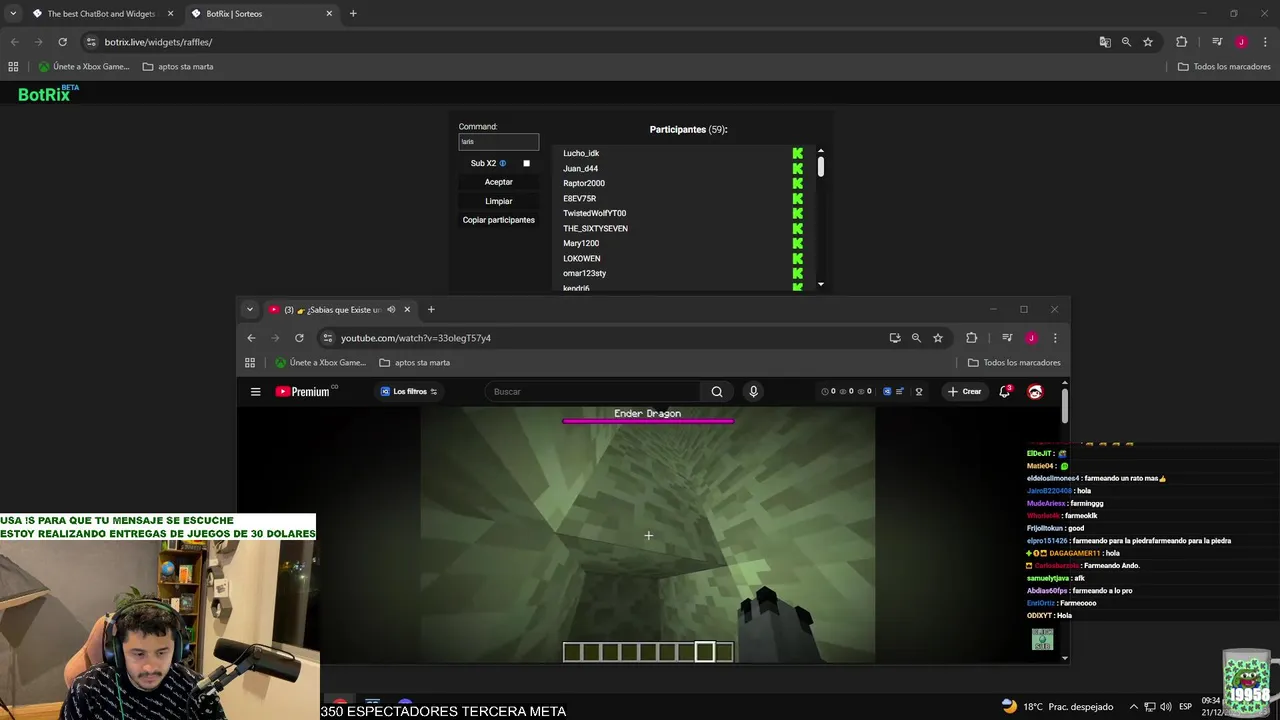Open new tab in YouTube window
This screenshot has height=720, width=1280.
pyautogui.click(x=431, y=309)
